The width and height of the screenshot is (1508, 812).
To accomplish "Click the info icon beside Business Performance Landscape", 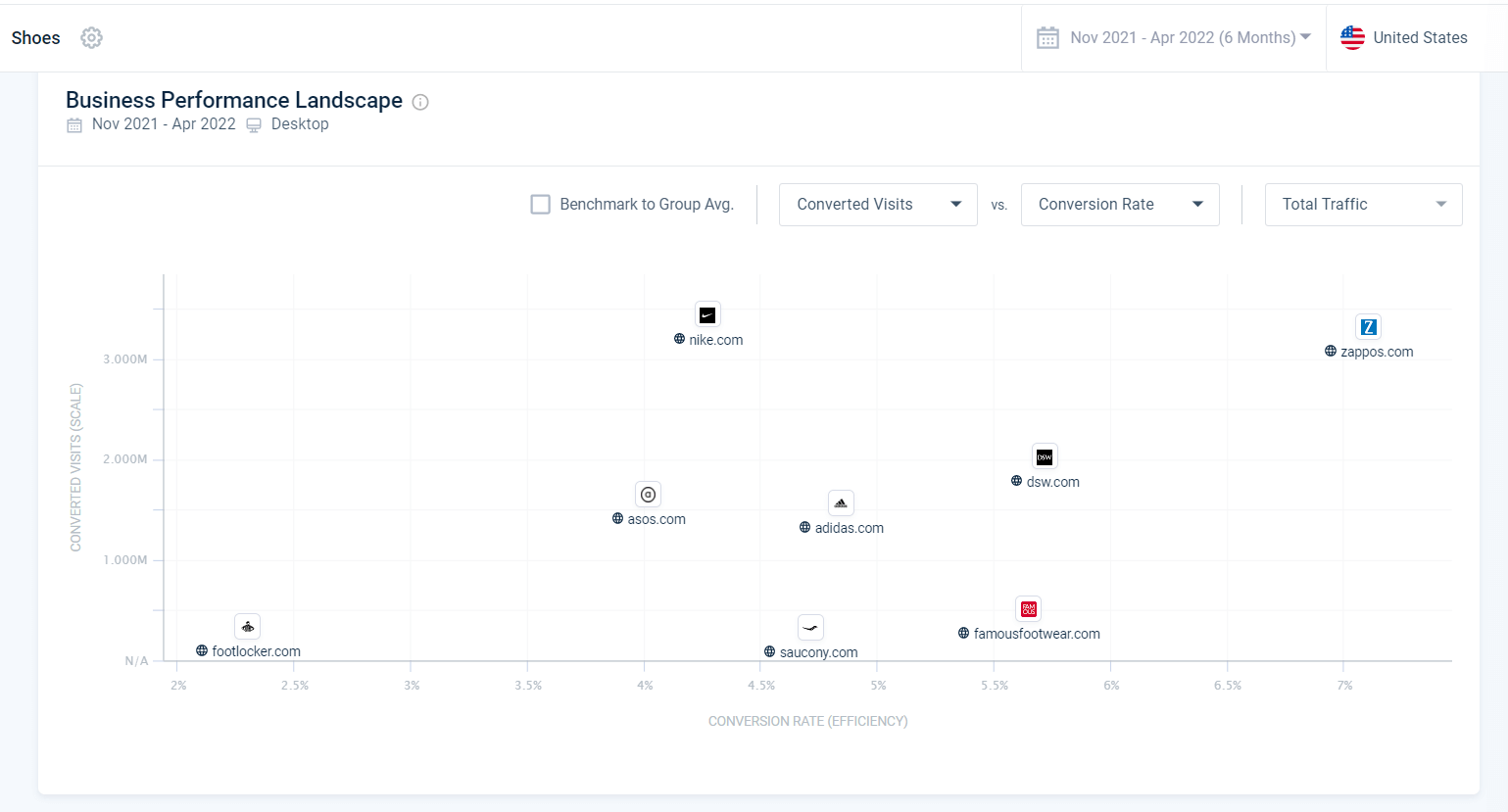I will coord(420,102).
